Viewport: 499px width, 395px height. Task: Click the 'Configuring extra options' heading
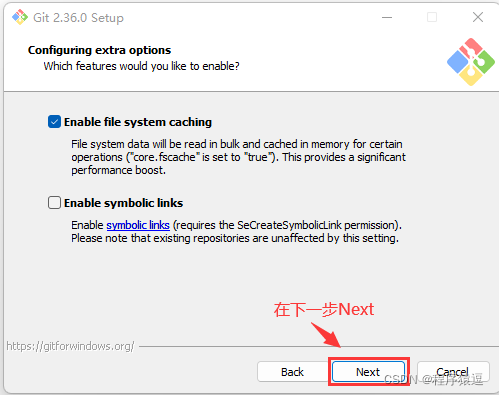(x=99, y=50)
